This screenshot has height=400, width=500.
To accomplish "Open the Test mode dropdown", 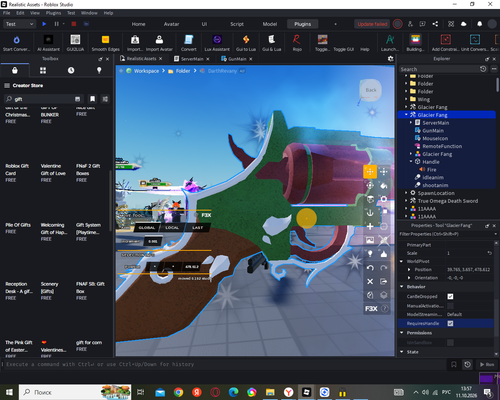I will coord(19,24).
